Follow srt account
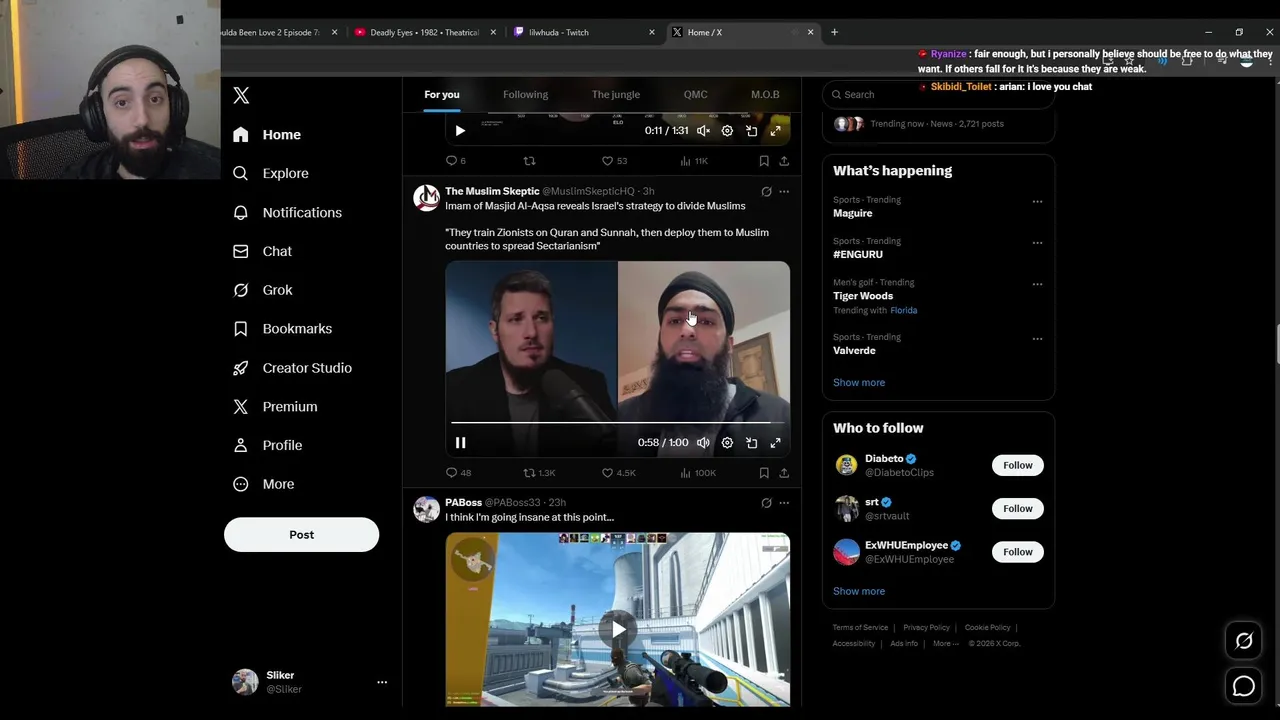1280x720 pixels. tap(1018, 508)
